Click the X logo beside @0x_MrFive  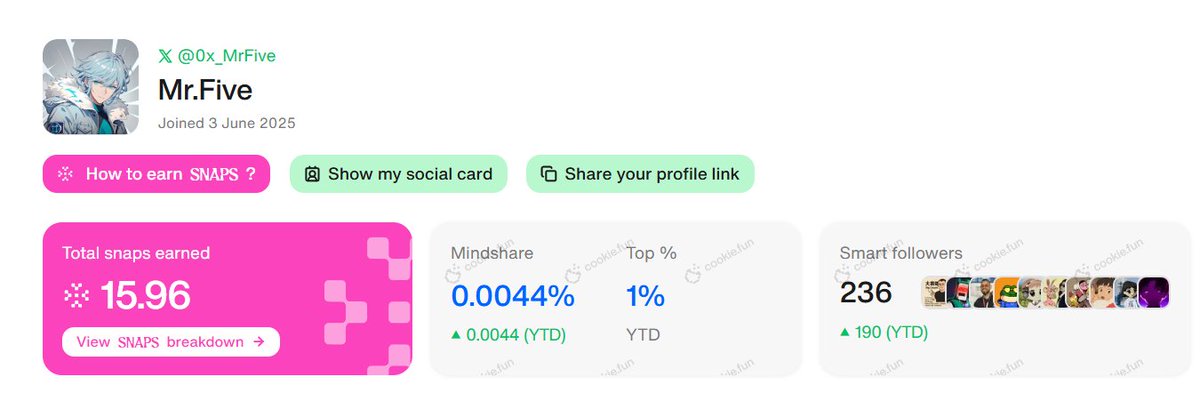[166, 56]
